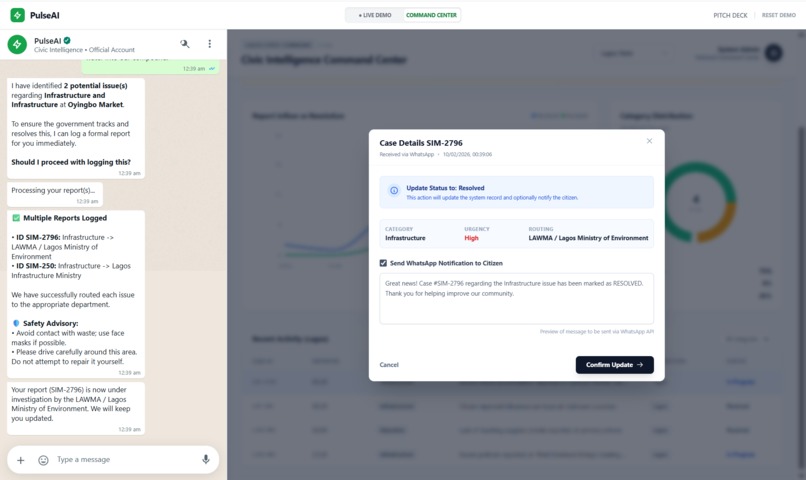Click the Reset Demo link
The height and width of the screenshot is (480, 806).
coord(778,15)
